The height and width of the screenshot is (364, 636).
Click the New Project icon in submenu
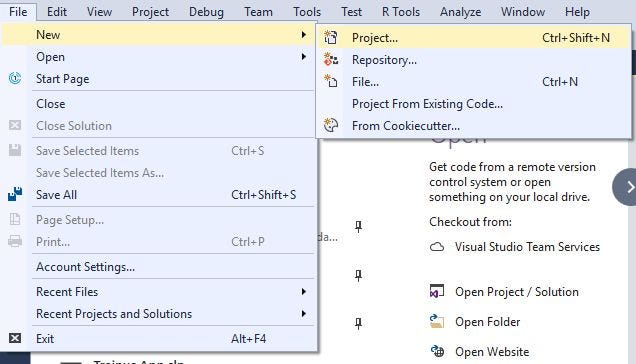[331, 37]
